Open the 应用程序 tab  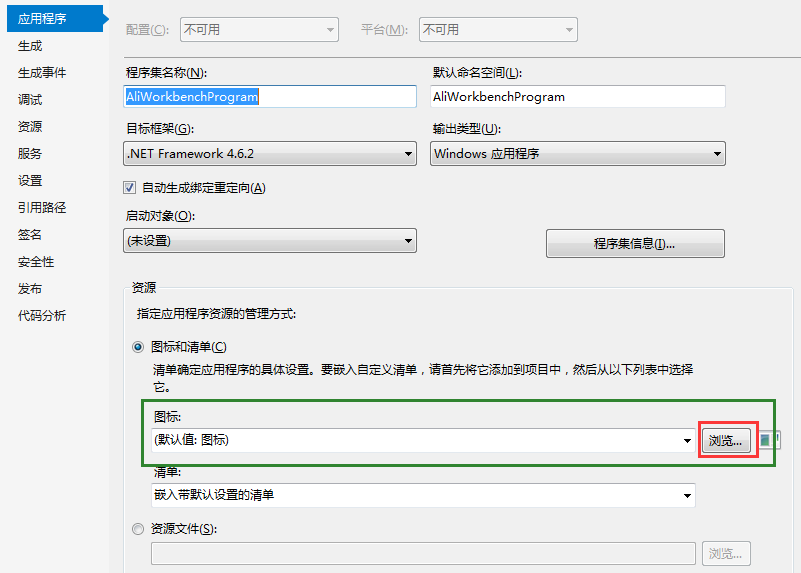[55, 19]
